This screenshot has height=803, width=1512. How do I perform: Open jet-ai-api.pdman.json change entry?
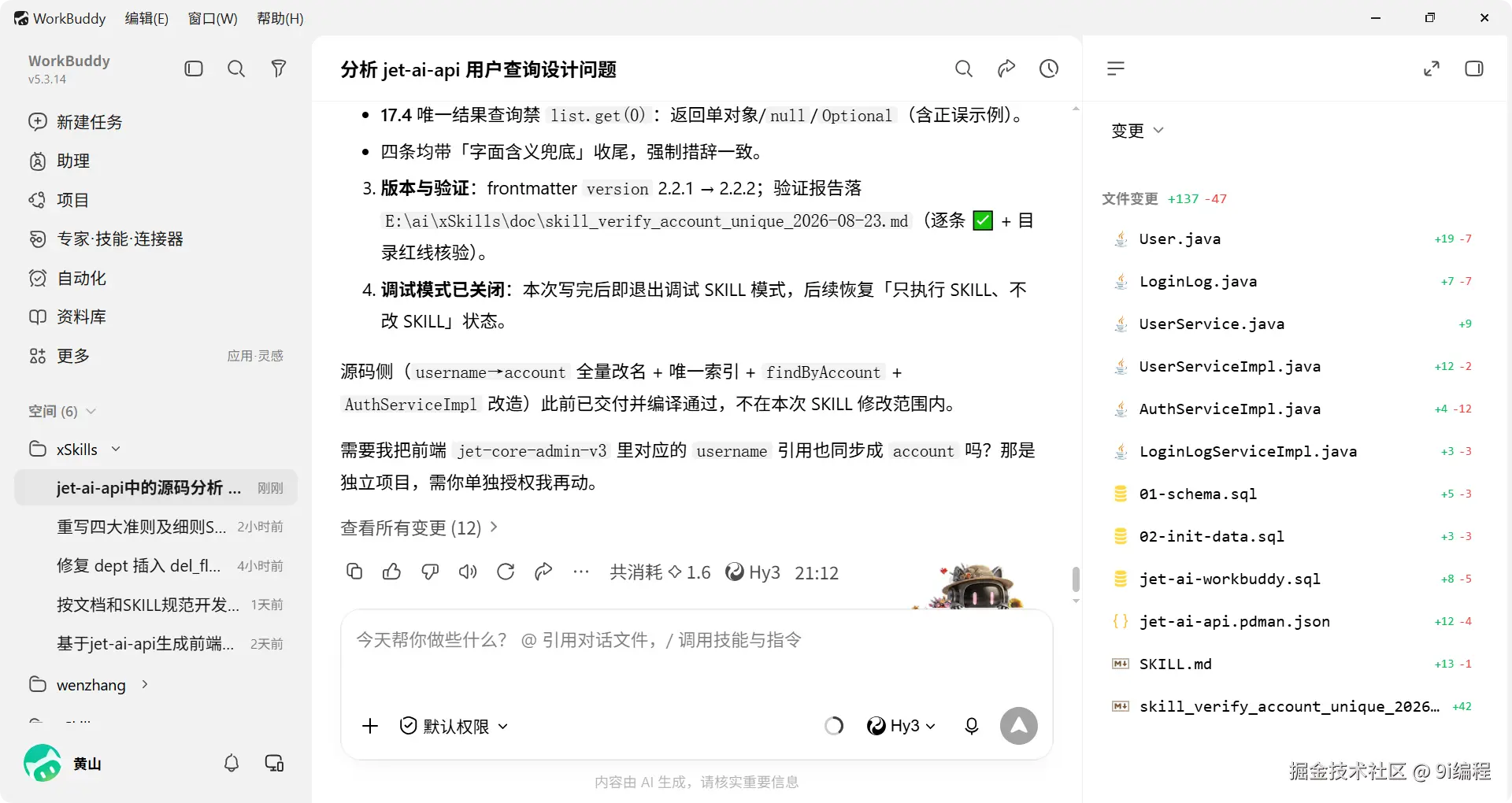tap(1291, 621)
